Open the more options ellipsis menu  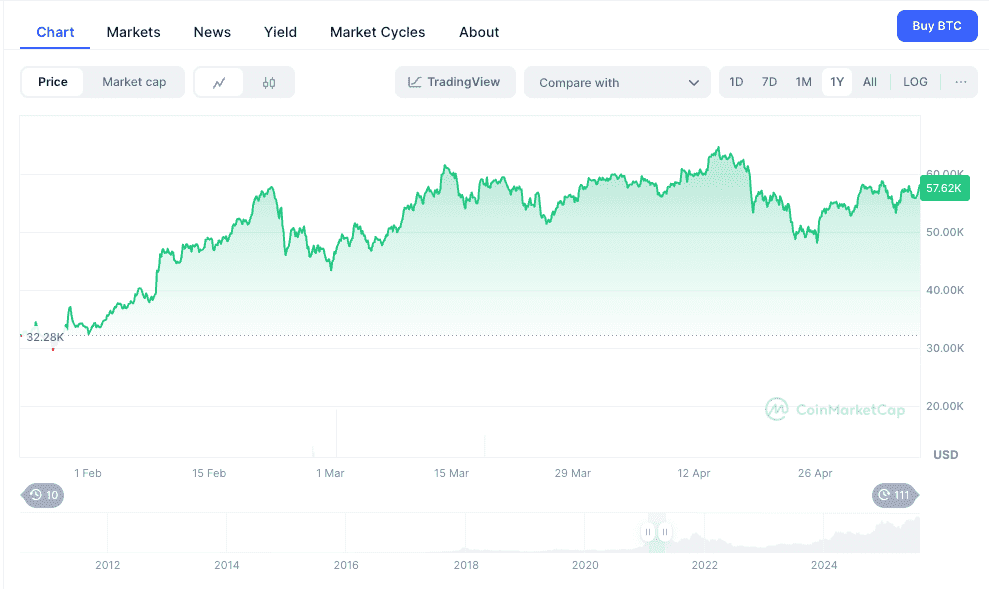pos(961,82)
